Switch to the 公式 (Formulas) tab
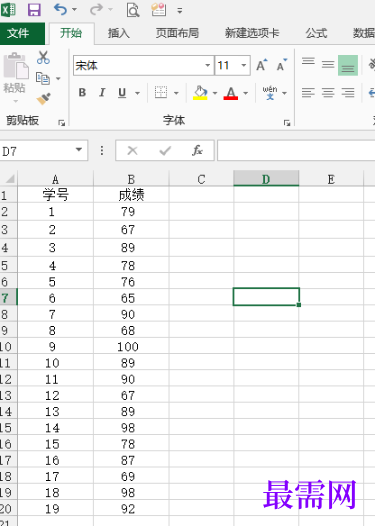375x526 pixels. coord(316,33)
